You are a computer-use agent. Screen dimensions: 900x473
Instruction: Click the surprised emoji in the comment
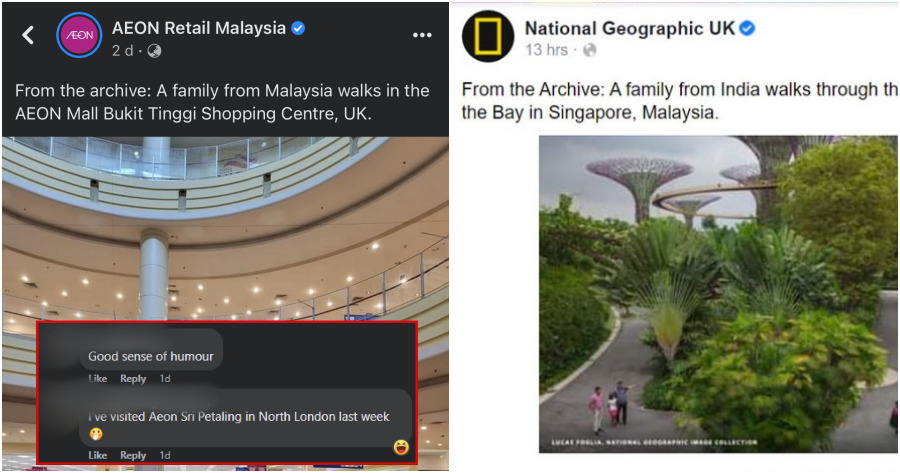pos(96,434)
